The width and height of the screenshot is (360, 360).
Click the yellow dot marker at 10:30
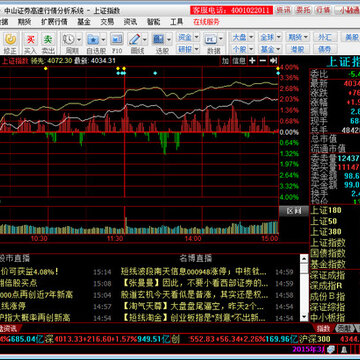point(46,68)
